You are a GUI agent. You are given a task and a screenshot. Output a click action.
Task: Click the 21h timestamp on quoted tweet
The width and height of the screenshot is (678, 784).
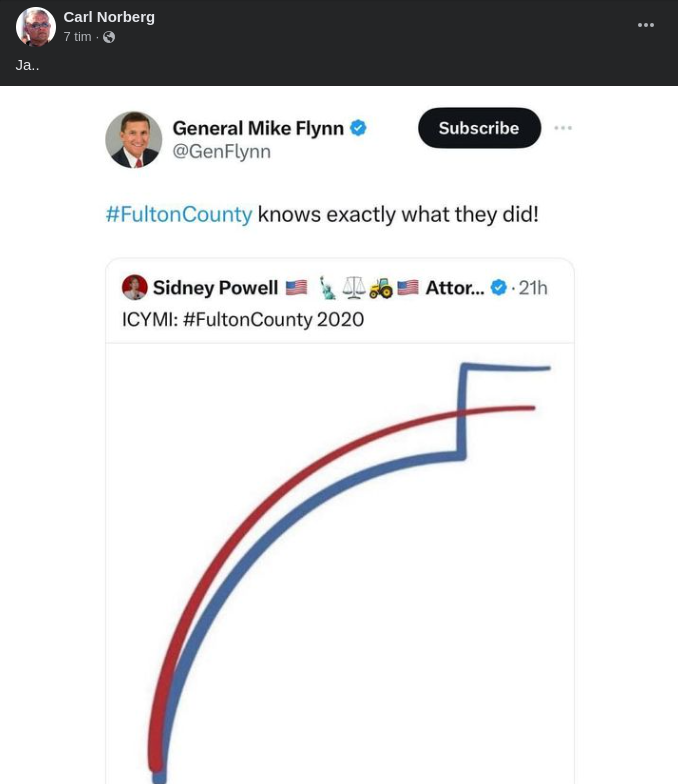coord(533,289)
